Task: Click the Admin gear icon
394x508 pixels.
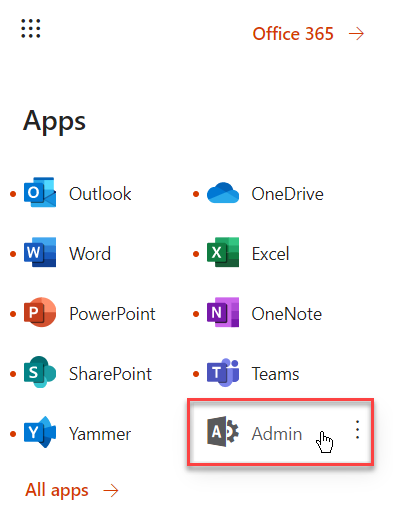Action: pos(223,432)
